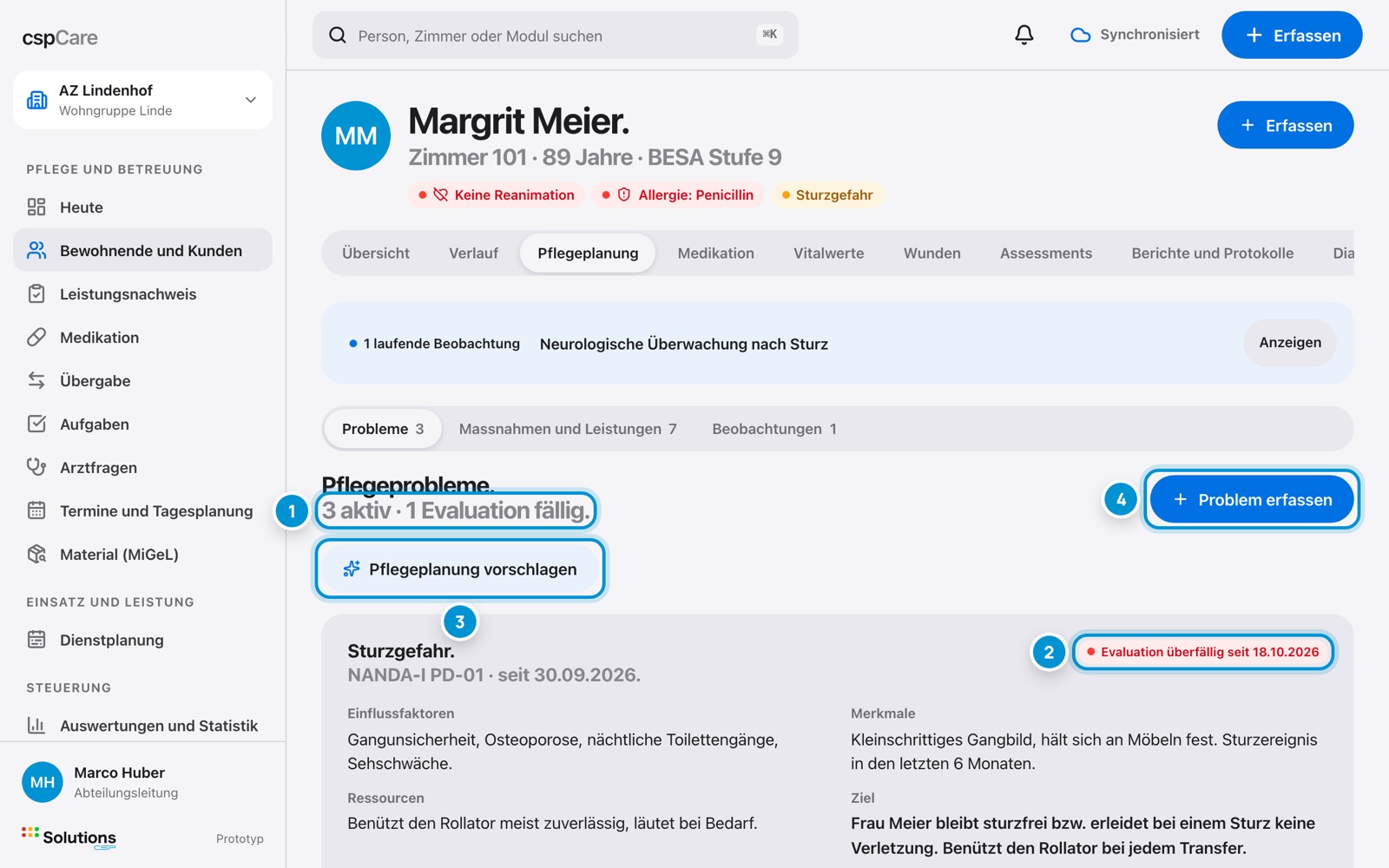Click the Allergie: Penicillin badge
Viewport: 1389px width, 868px height.
tap(678, 194)
